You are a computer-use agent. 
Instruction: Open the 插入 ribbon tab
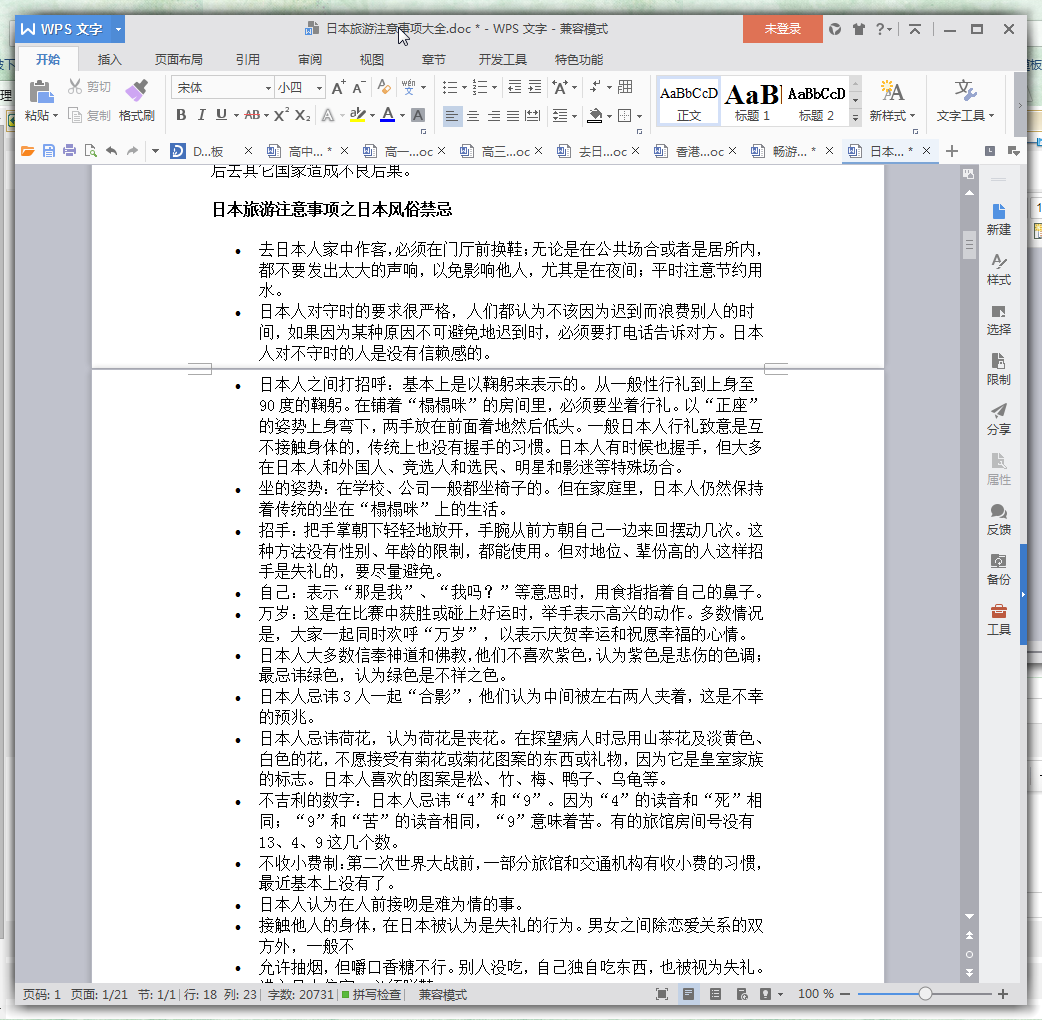[x=110, y=59]
